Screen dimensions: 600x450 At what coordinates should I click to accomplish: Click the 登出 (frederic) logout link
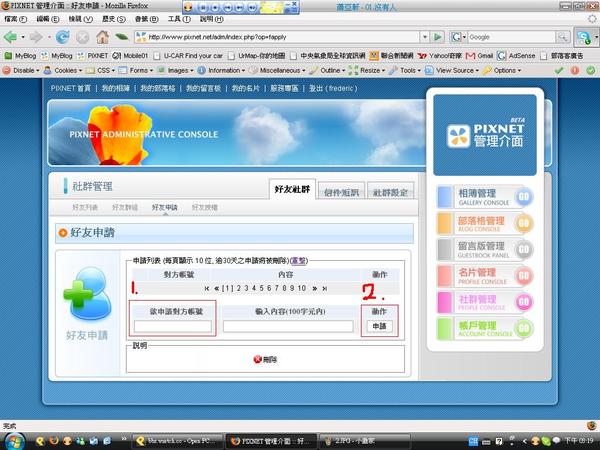click(x=333, y=88)
